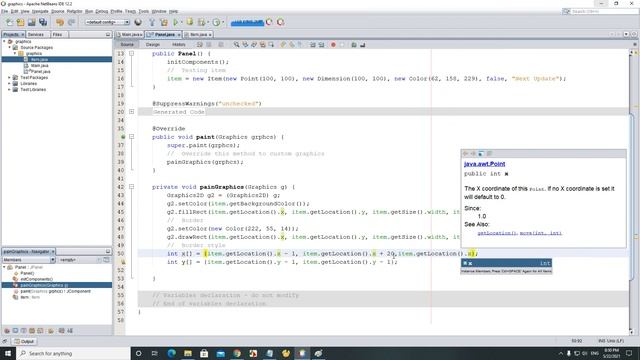Switch to the Main.java editor tab

(130, 35)
